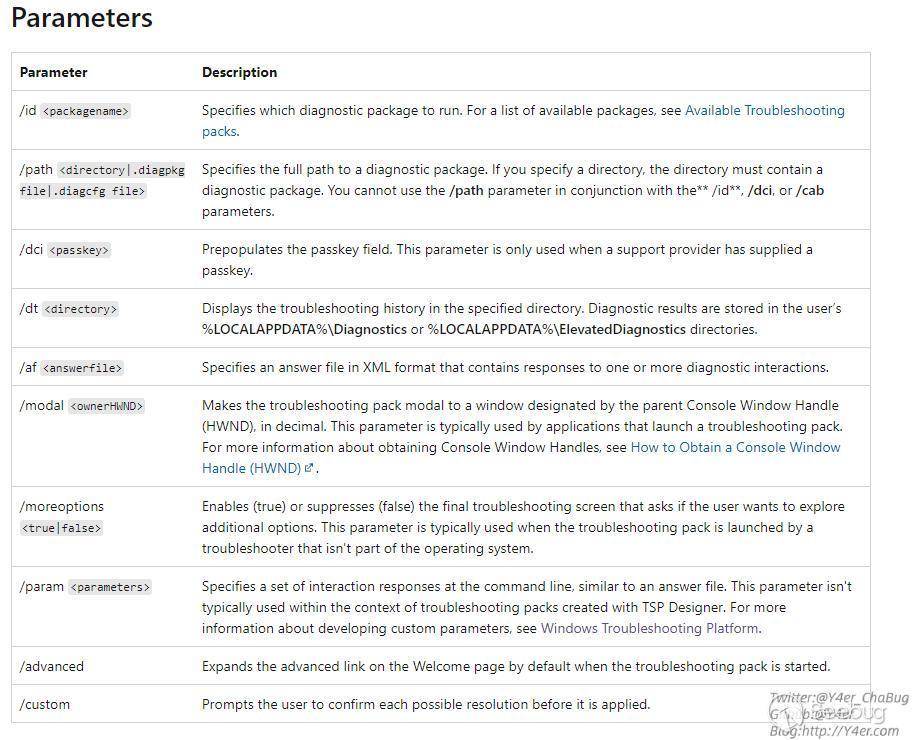The width and height of the screenshot is (914, 740).
Task: Click the /modal parameter name
Action: click(x=42, y=406)
